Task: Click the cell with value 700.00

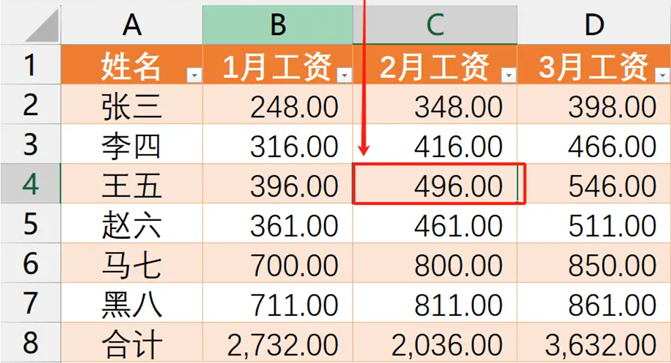Action: tap(278, 263)
